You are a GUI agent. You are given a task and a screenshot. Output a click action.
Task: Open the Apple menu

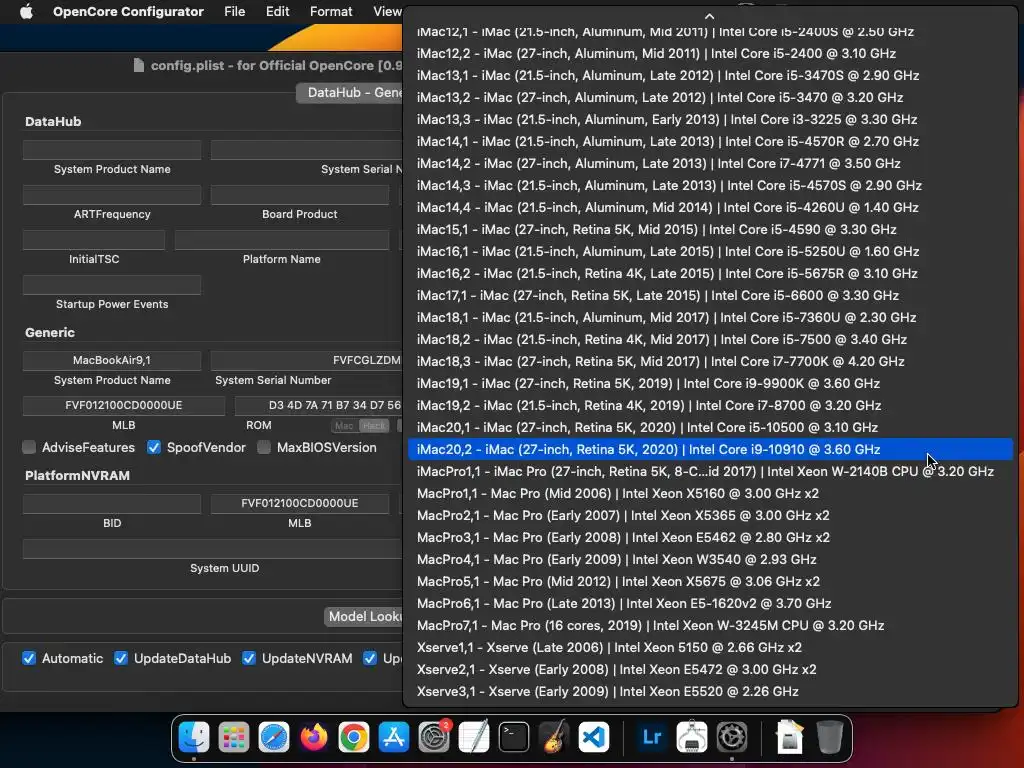point(26,11)
